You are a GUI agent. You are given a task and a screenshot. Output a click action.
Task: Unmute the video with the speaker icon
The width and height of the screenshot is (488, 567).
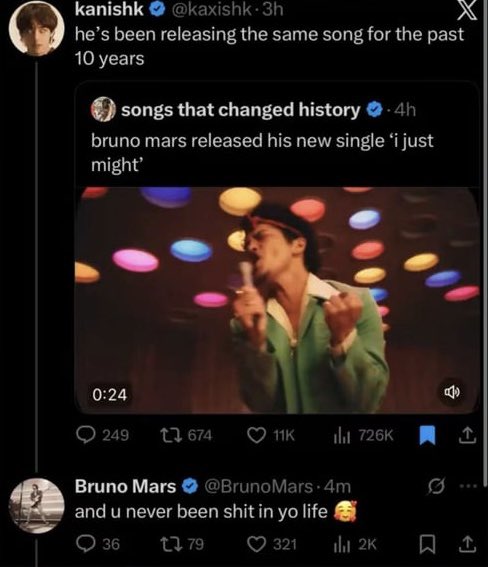click(x=451, y=392)
